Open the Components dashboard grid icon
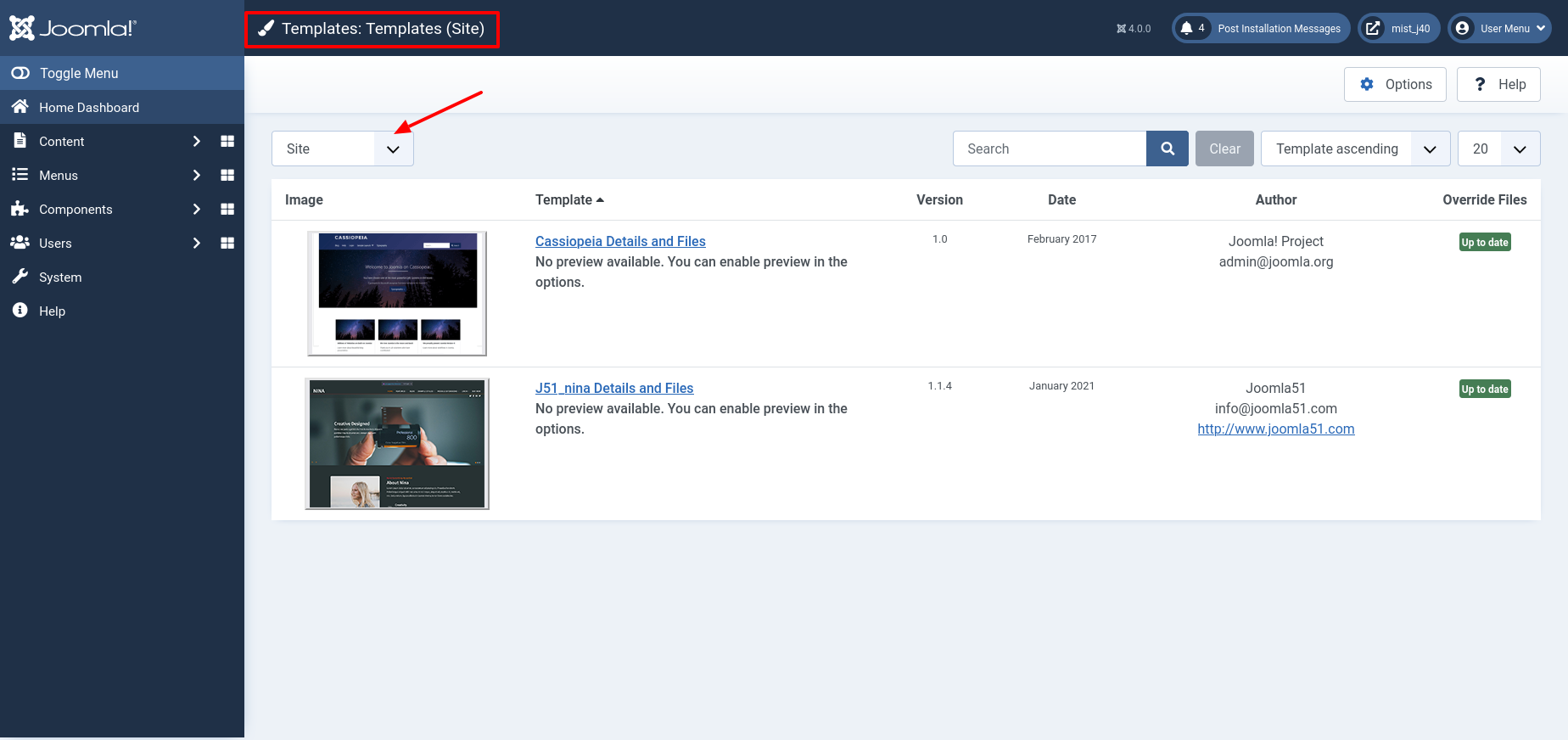The image size is (1568, 740). point(227,209)
